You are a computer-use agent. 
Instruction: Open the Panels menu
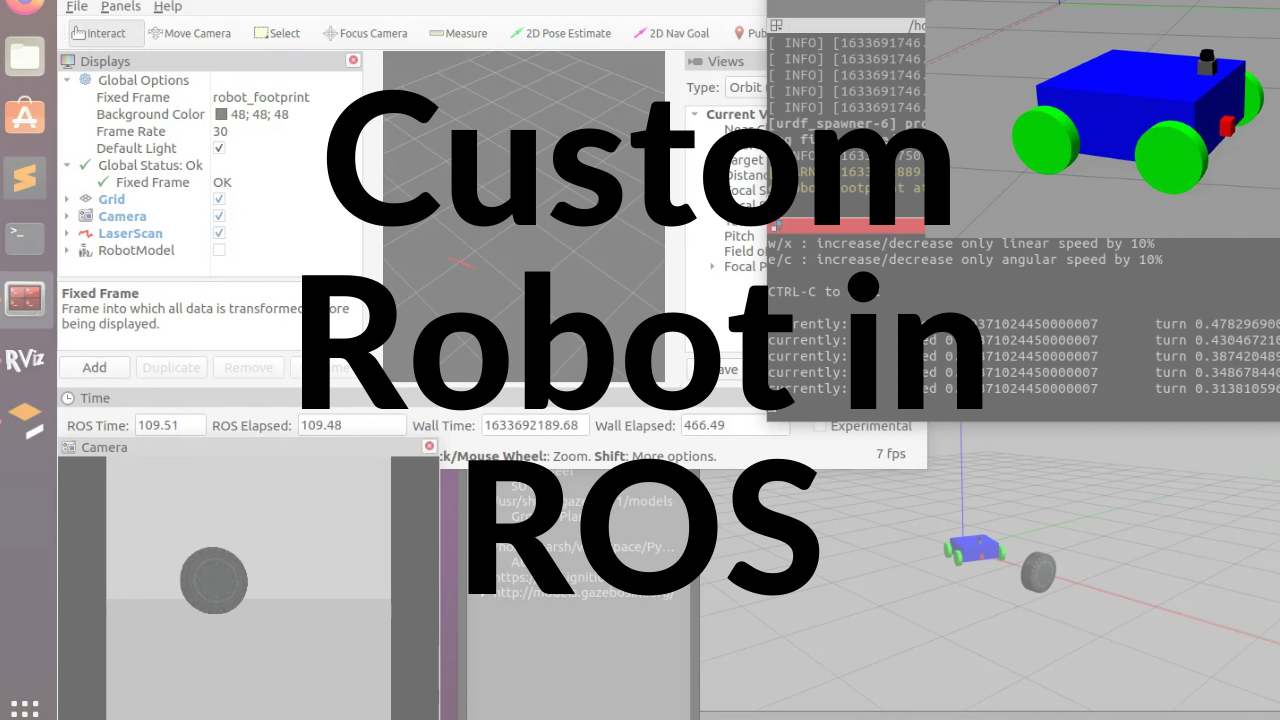click(x=121, y=7)
